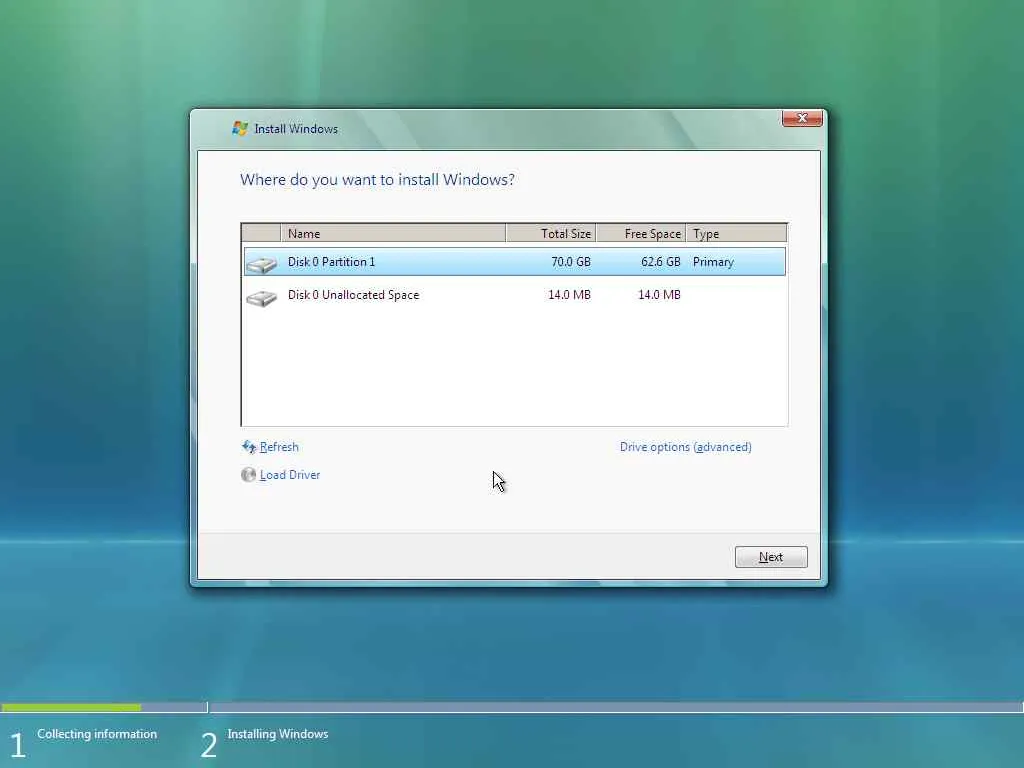Screen dimensions: 1024x768
Task: Click the 'Where do you want to install Windows?' heading
Action: (x=377, y=180)
